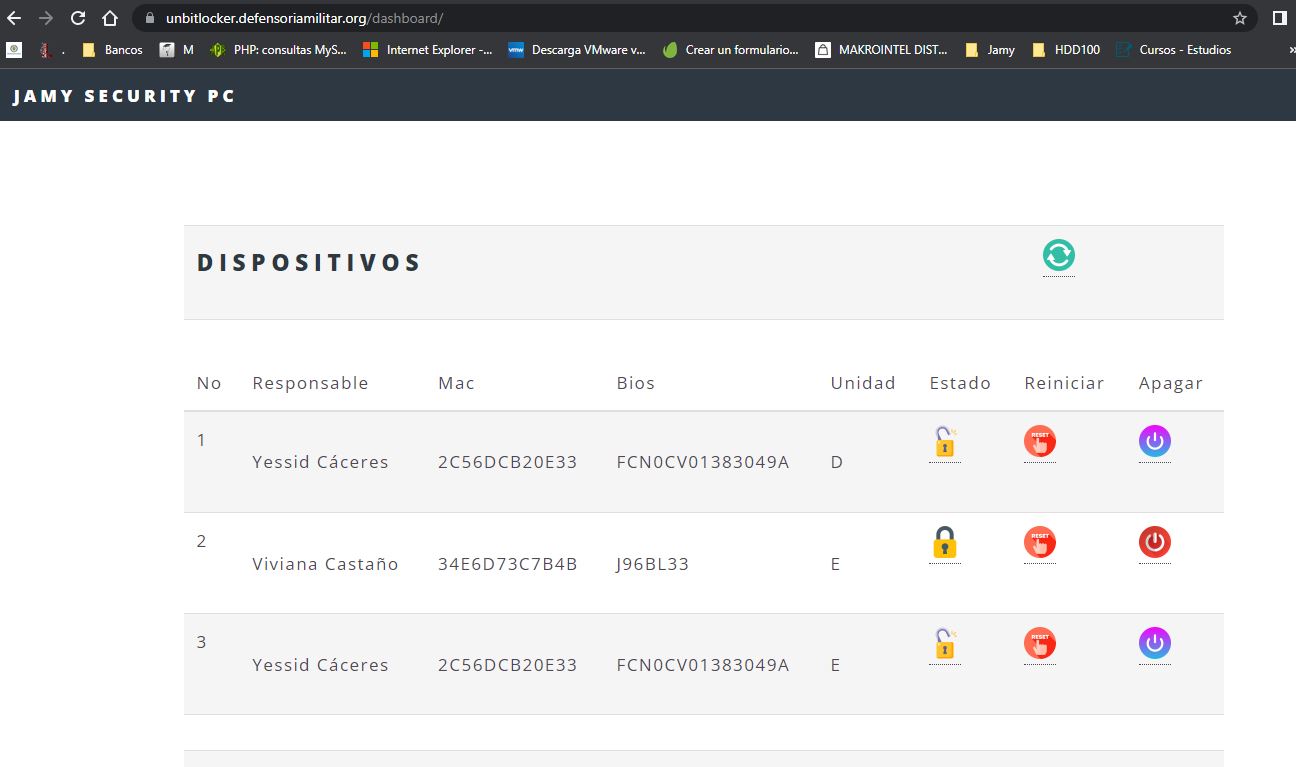Expand the Jamy bookmarks folder
1296x767 pixels.
(x=990, y=50)
